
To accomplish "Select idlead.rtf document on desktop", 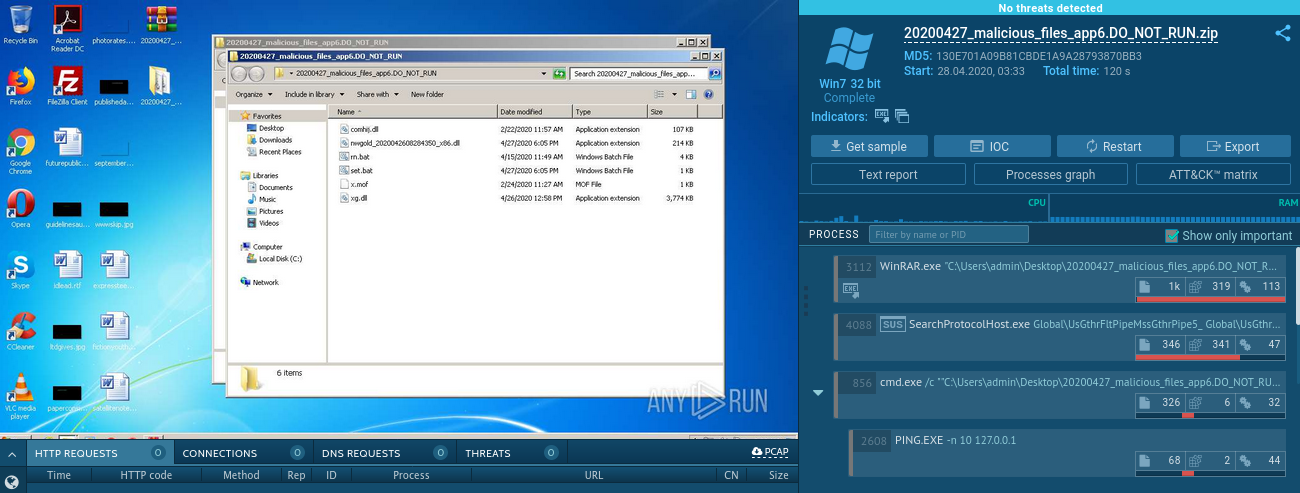I will pos(67,270).
